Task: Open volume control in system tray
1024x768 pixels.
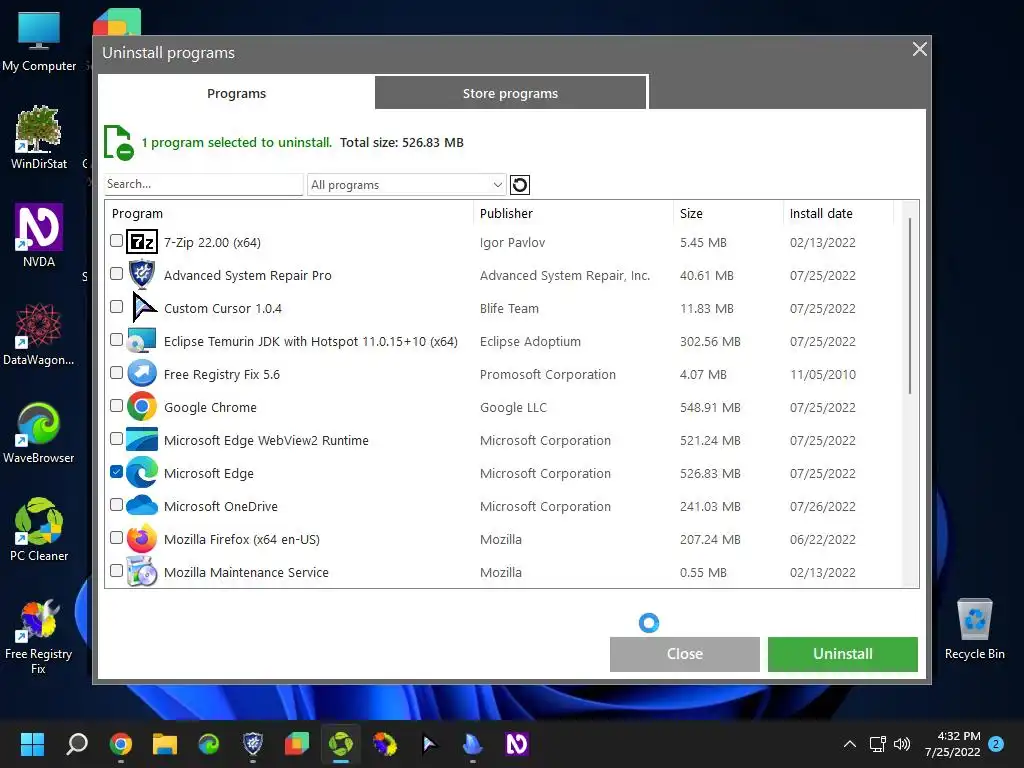Action: (x=902, y=744)
